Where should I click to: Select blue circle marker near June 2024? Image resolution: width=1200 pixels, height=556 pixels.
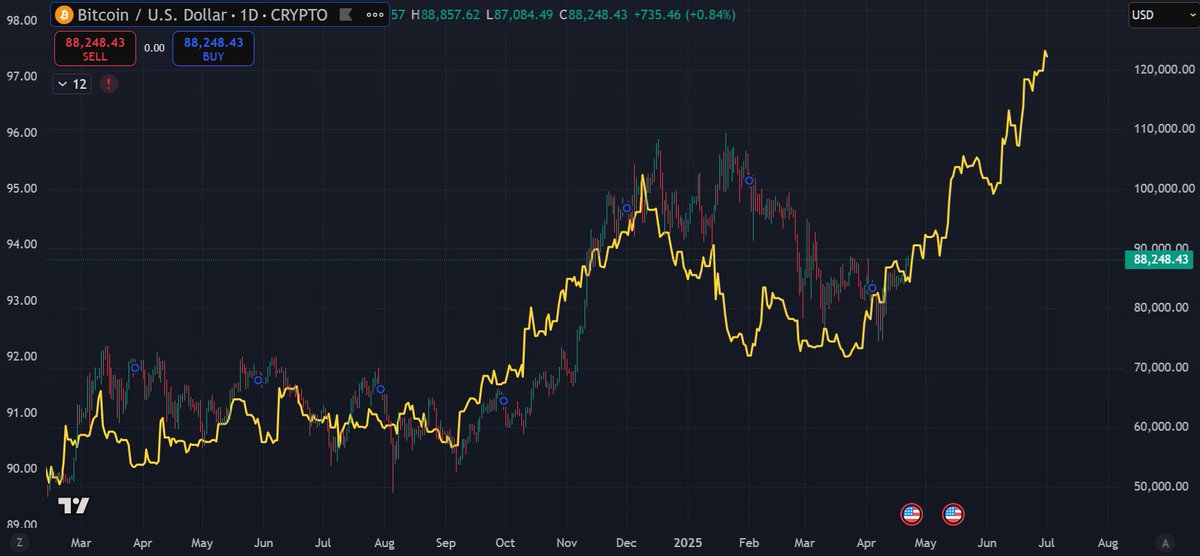tap(258, 380)
